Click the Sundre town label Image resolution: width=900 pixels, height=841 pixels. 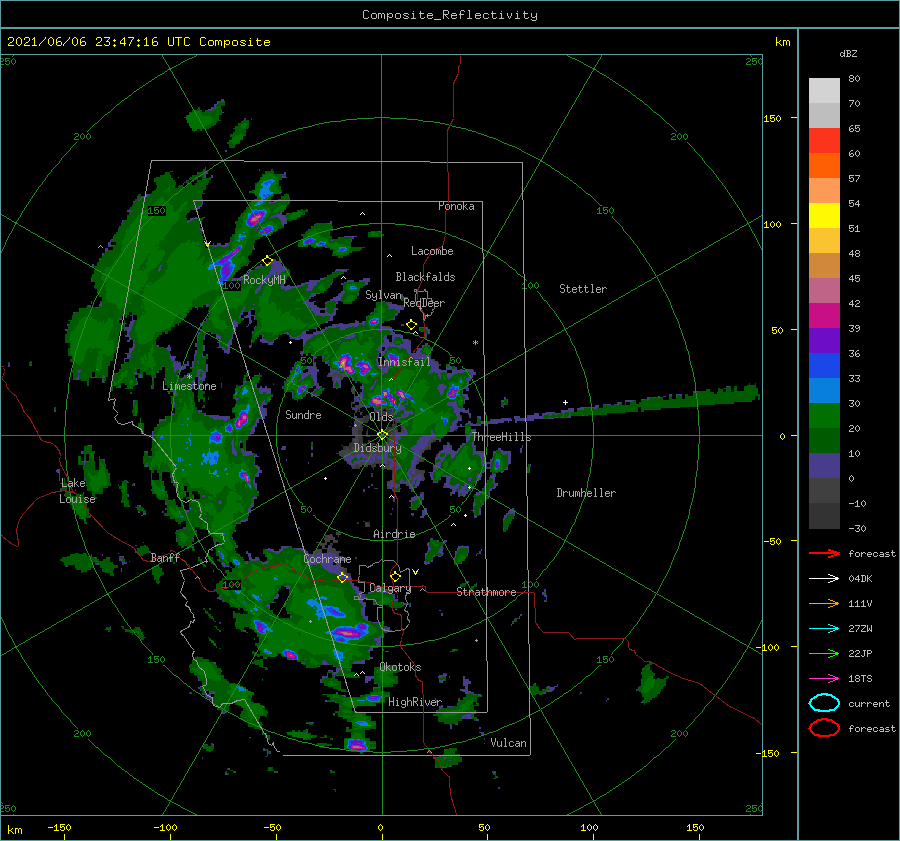pyautogui.click(x=303, y=414)
